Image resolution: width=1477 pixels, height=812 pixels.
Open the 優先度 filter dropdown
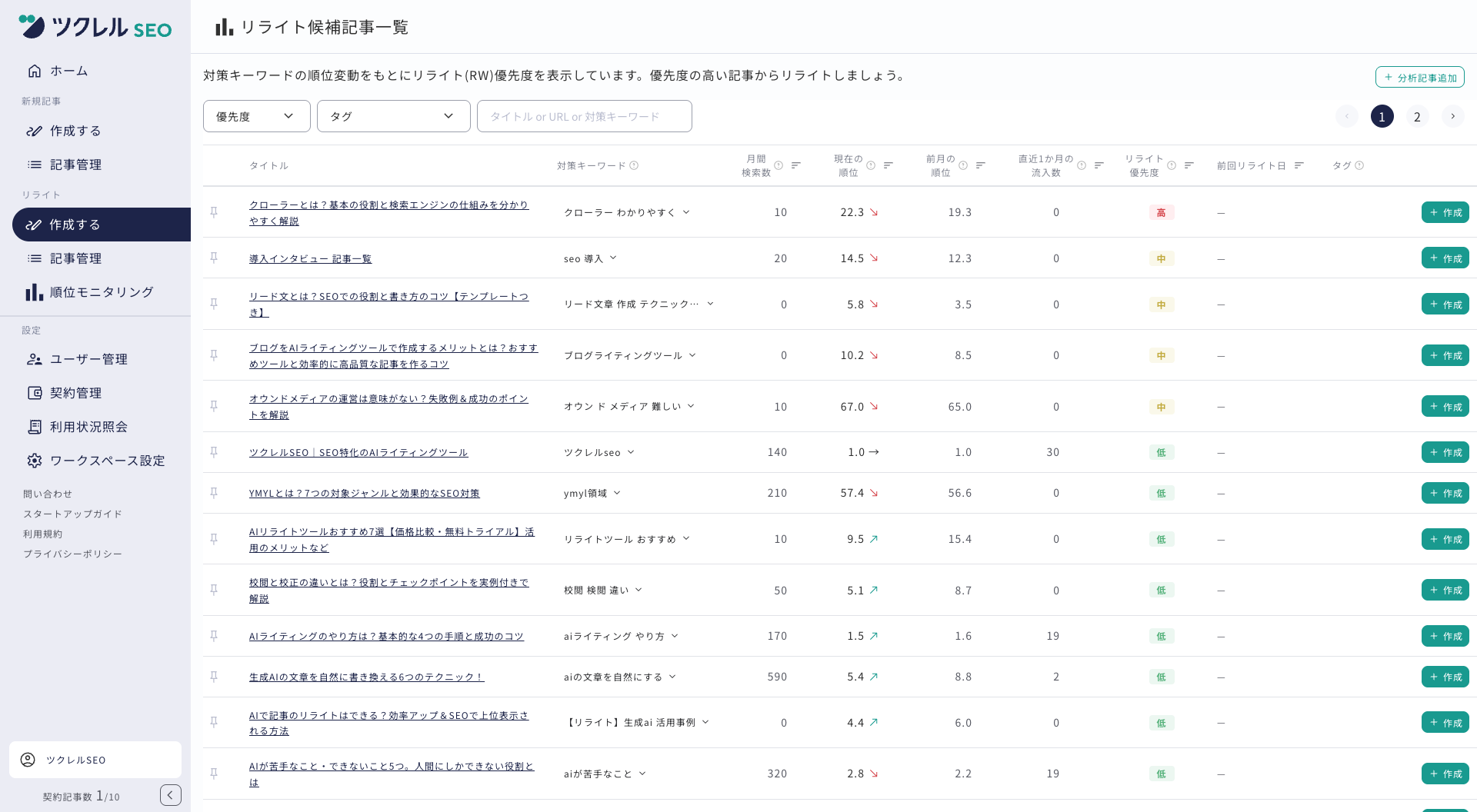(257, 116)
